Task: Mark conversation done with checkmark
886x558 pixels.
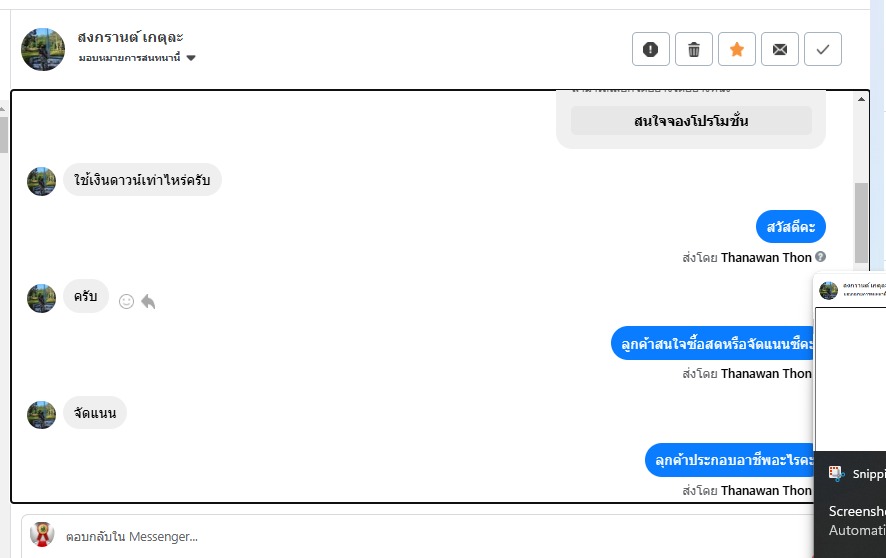Action: (x=823, y=49)
